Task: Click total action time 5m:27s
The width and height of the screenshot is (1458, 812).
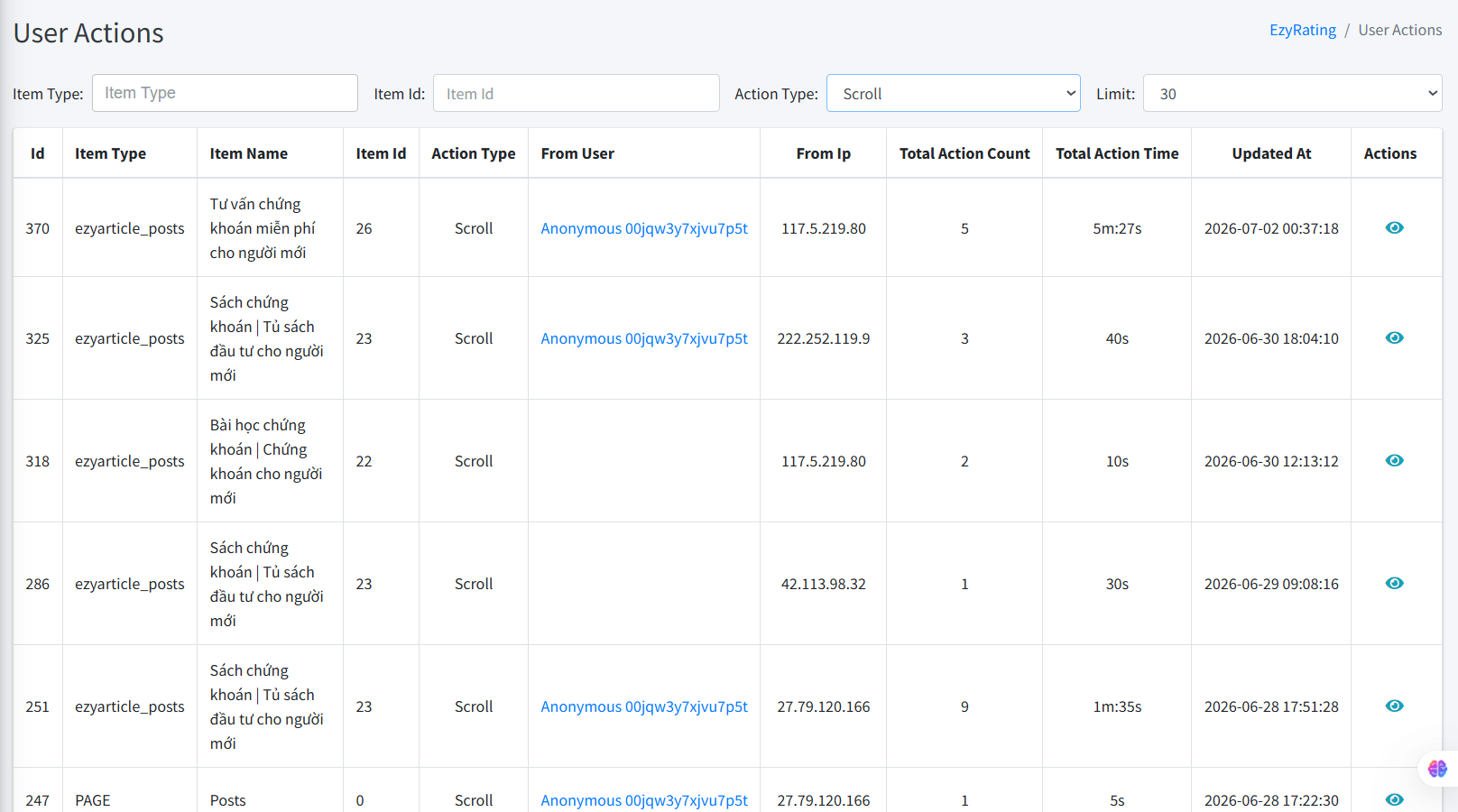Action: [1117, 228]
